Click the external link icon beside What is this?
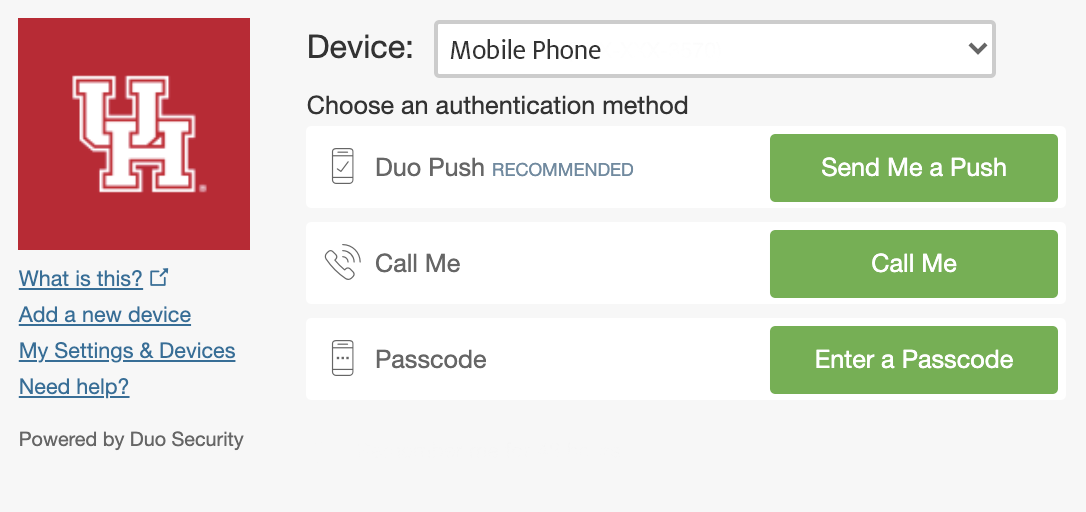The width and height of the screenshot is (1086, 512). point(158,277)
